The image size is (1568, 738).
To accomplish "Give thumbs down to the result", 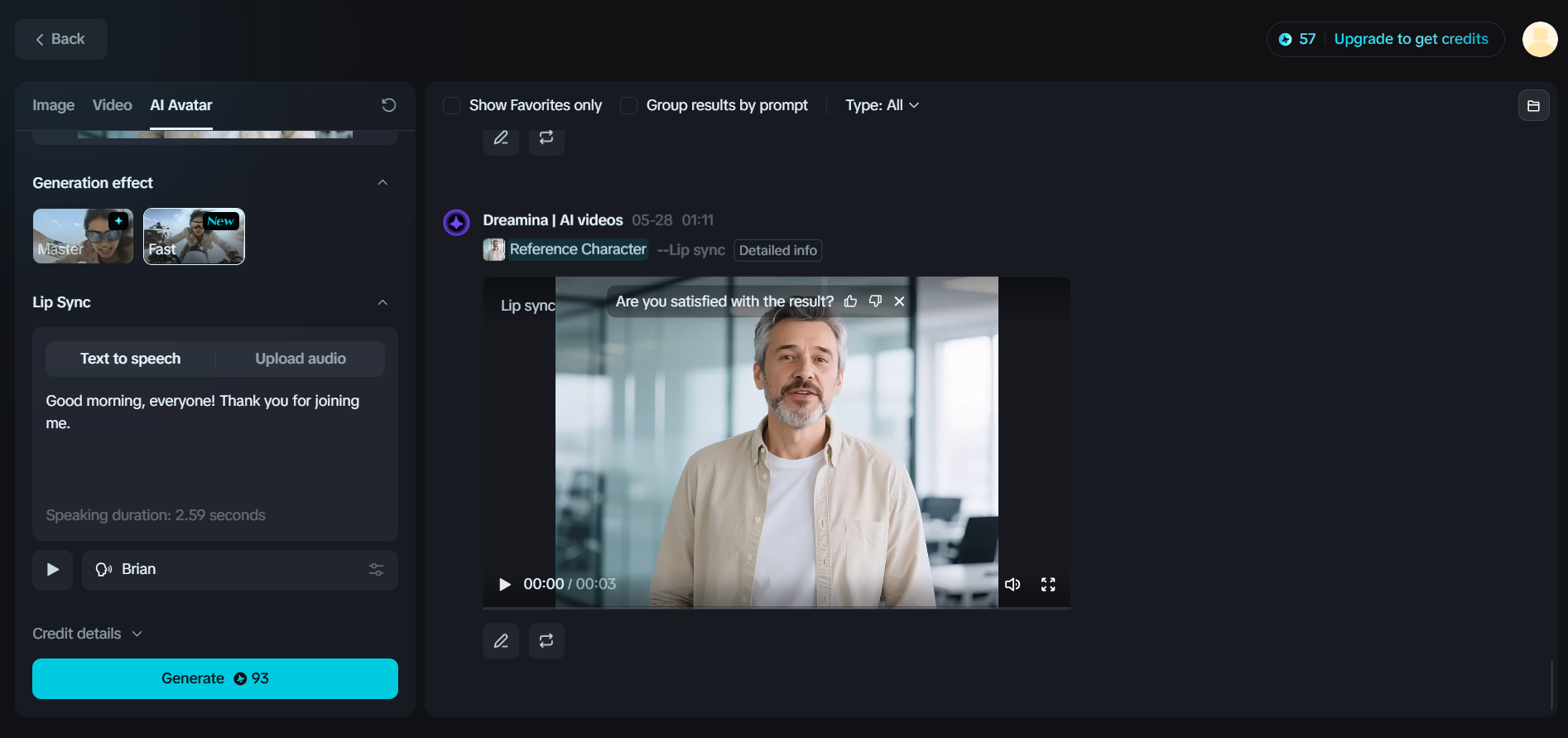I will point(875,301).
